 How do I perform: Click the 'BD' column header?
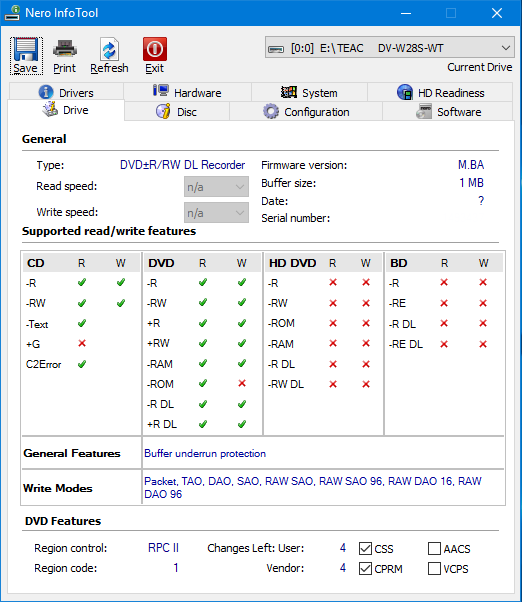click(398, 263)
